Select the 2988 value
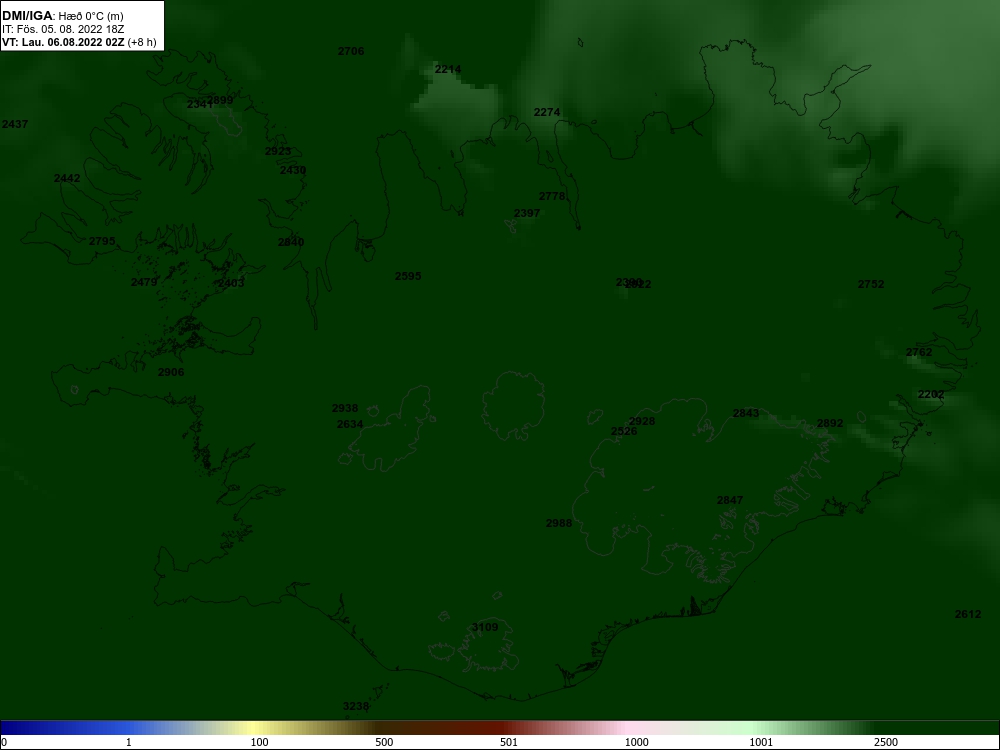 [x=559, y=523]
